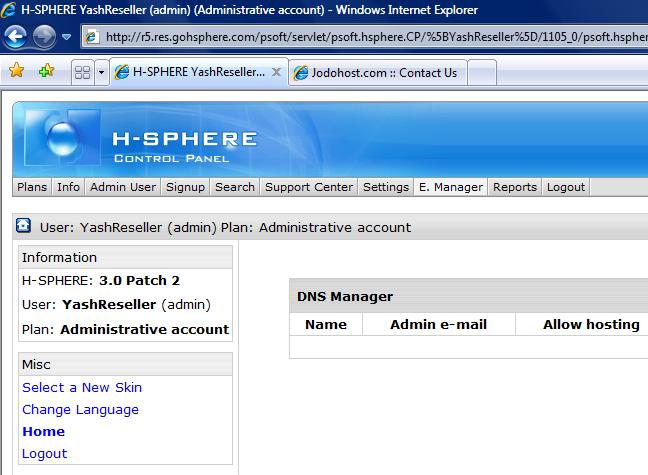Expand the tab list dropdown arrow

(x=102, y=72)
